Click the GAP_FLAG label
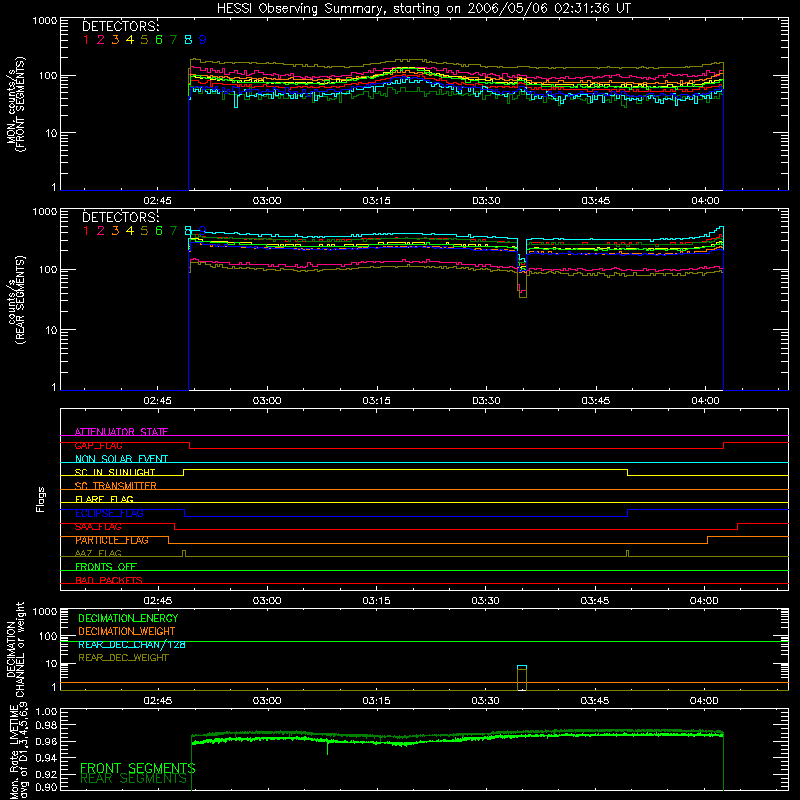 pyautogui.click(x=98, y=445)
